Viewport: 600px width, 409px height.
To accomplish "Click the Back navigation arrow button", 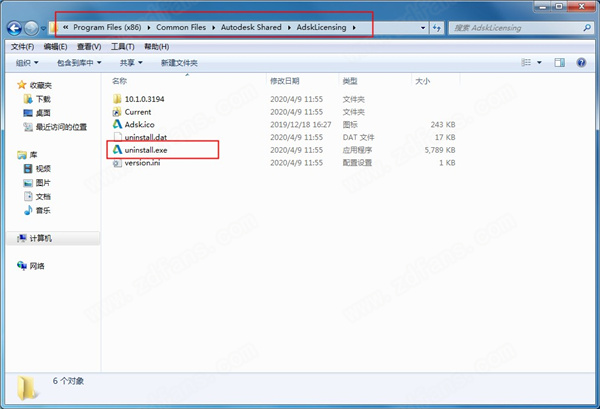I will click(15, 28).
